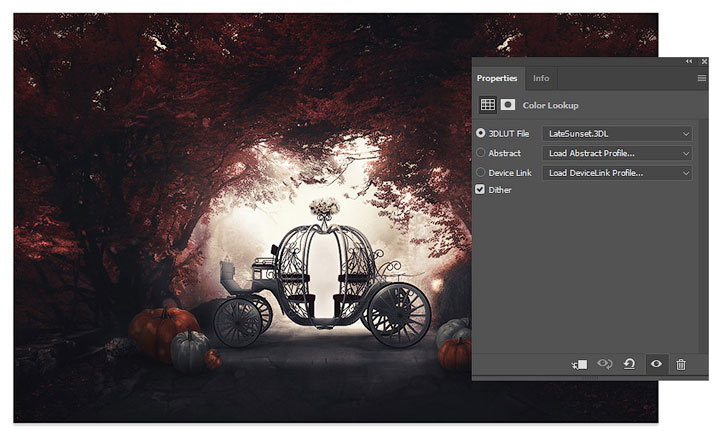Open the Load Abstract Profile dropdown
The width and height of the screenshot is (725, 437).
[617, 153]
